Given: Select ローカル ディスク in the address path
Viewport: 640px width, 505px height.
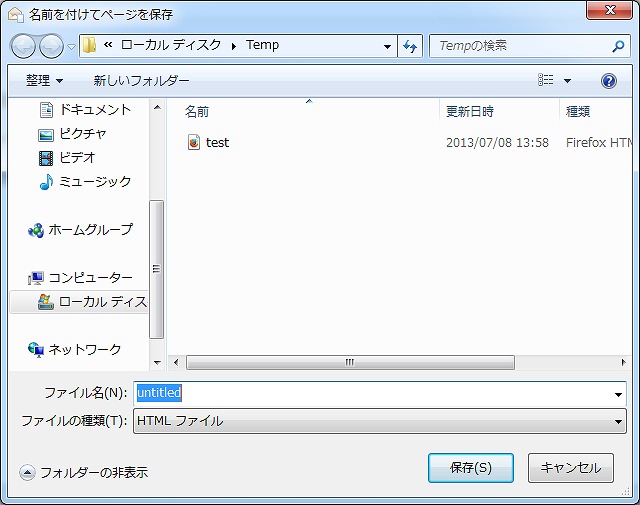Looking at the screenshot, I should click(x=171, y=44).
